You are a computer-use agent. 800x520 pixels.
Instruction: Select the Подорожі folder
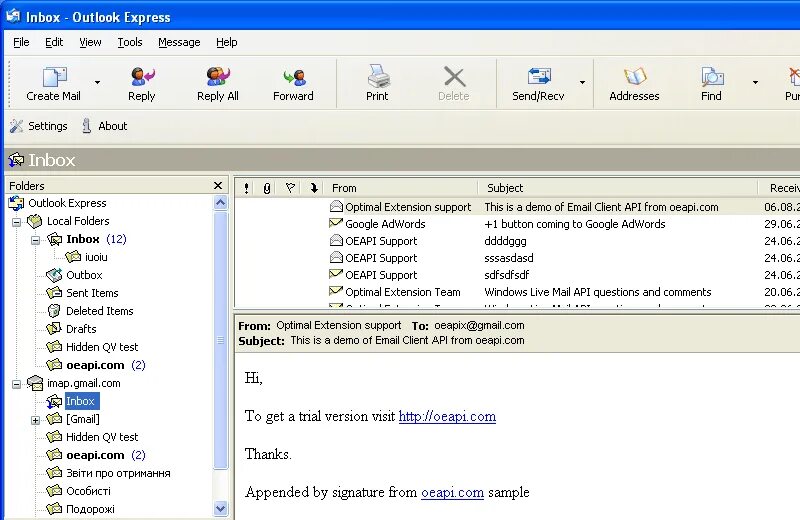click(x=90, y=509)
